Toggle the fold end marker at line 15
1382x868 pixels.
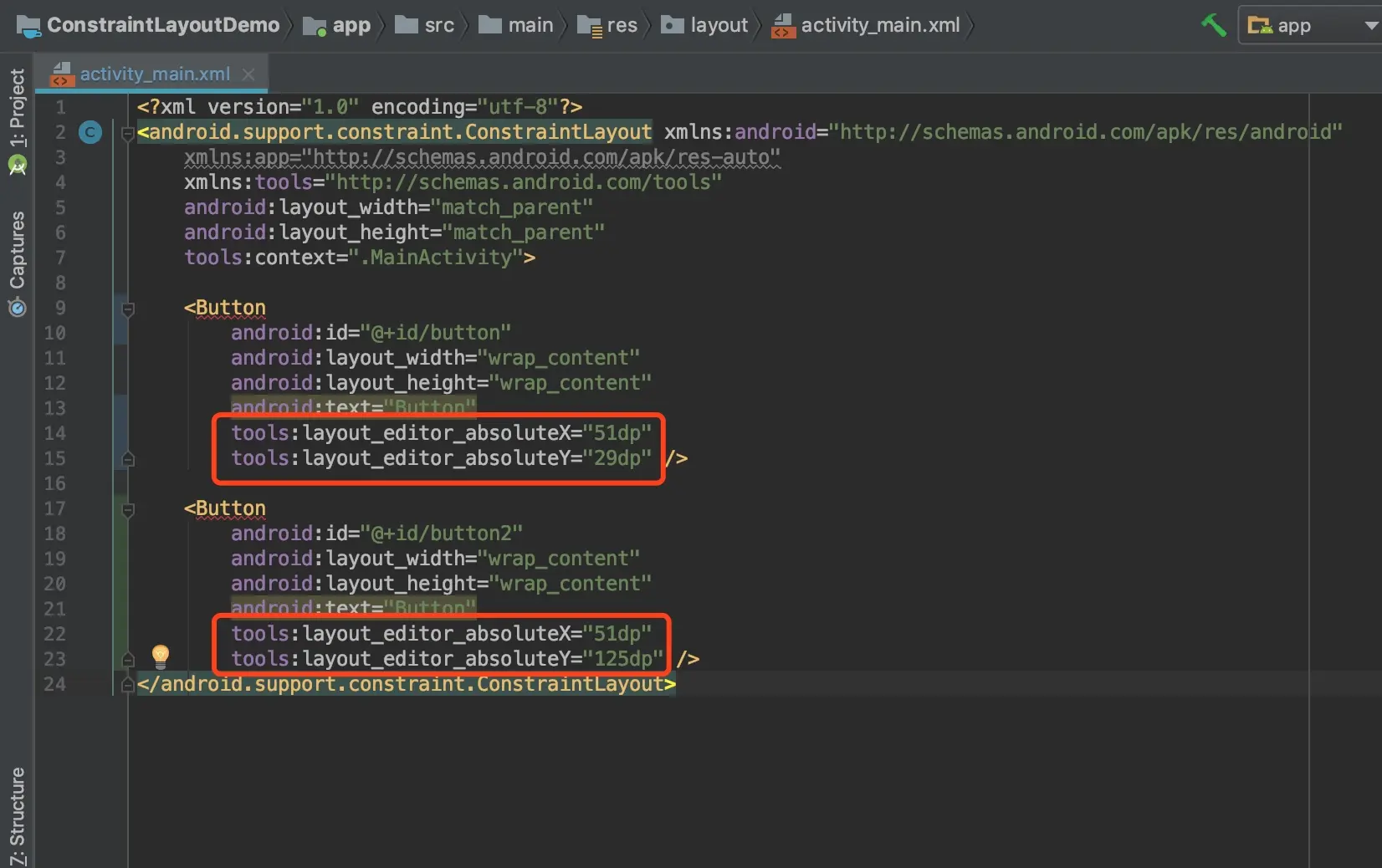click(128, 458)
